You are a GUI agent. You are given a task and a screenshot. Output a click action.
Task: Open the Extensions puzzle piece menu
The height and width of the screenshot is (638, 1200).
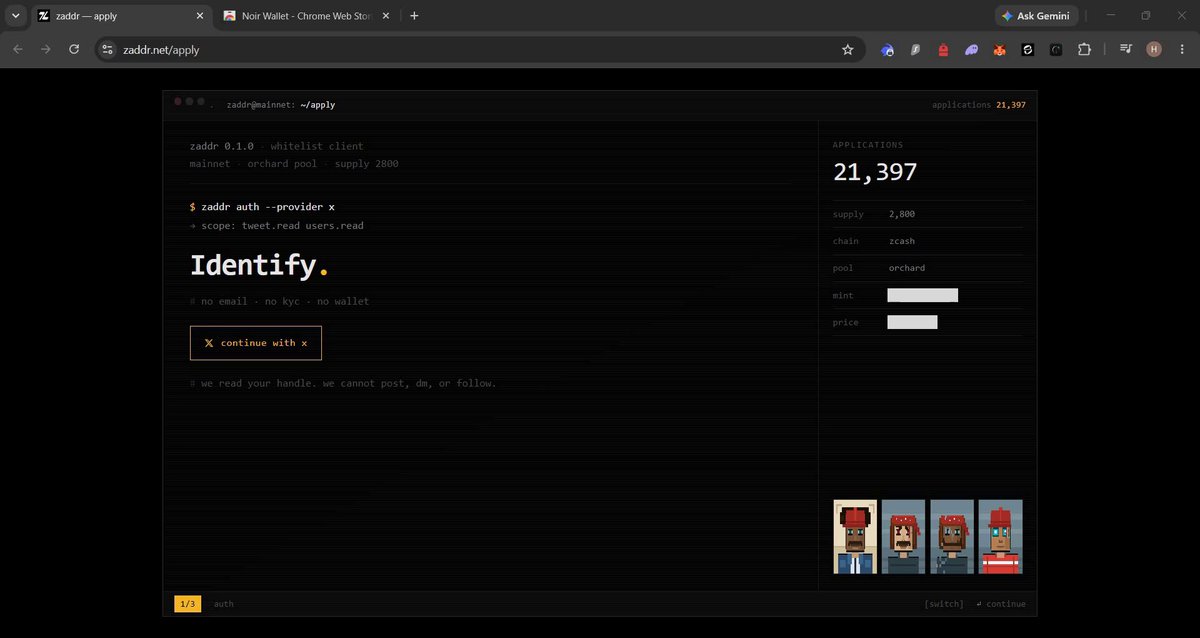pos(1084,49)
